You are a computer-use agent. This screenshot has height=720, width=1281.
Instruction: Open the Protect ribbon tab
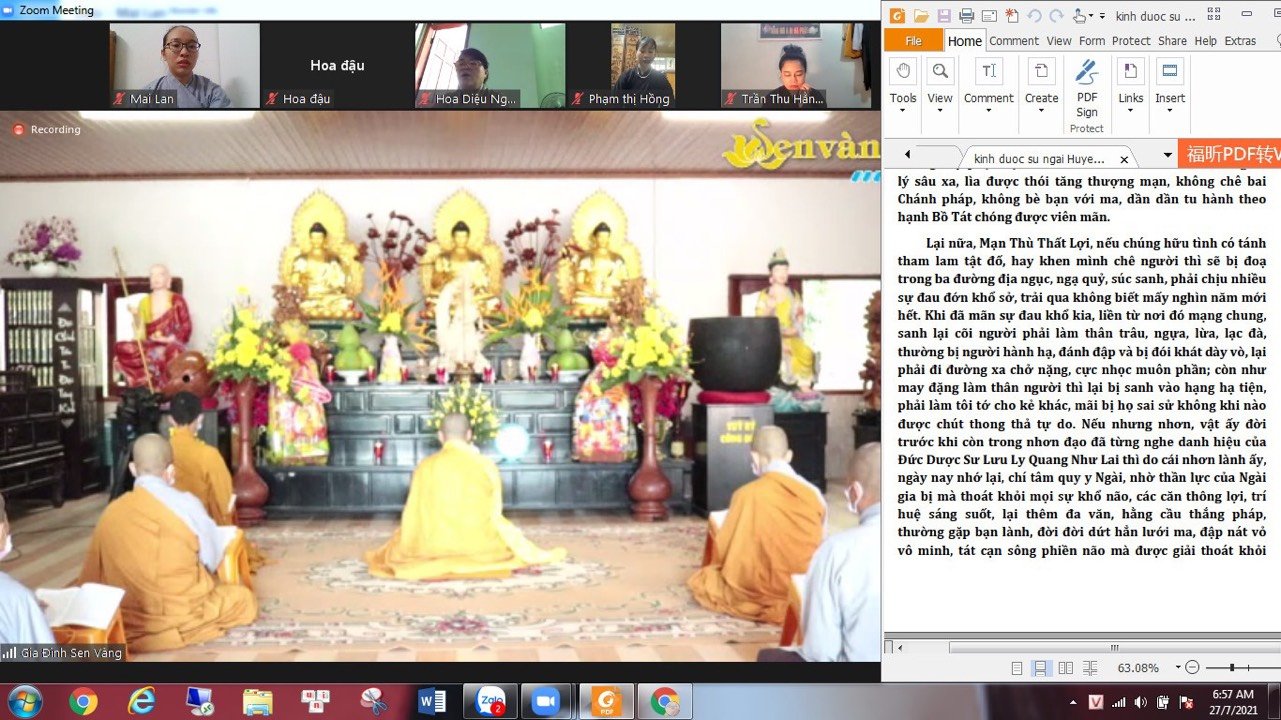click(x=1131, y=41)
